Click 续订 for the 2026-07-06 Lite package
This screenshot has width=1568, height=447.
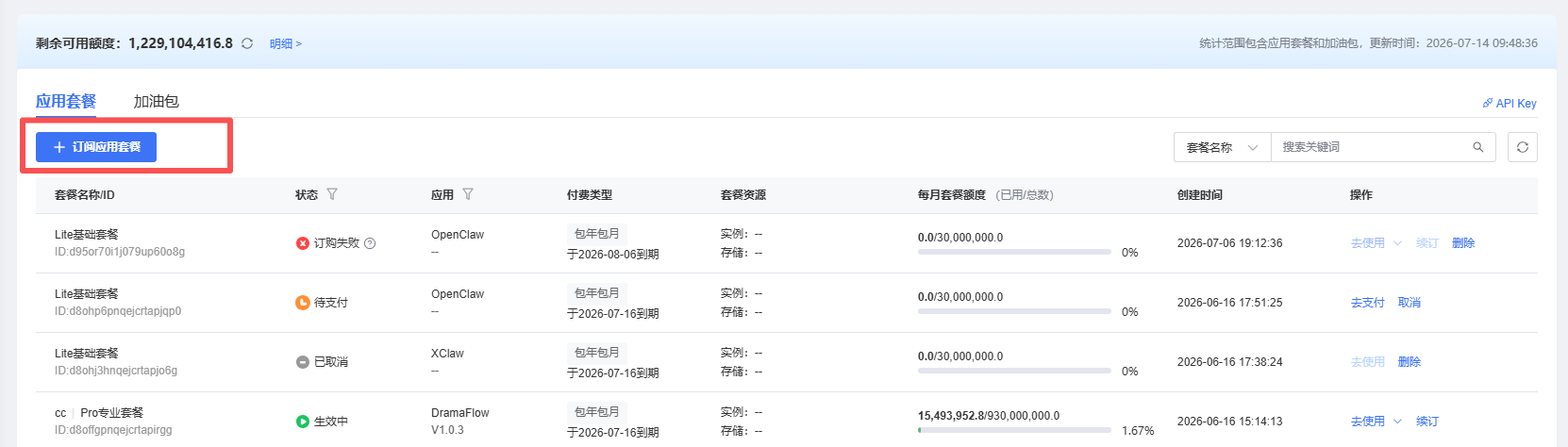click(x=1427, y=243)
